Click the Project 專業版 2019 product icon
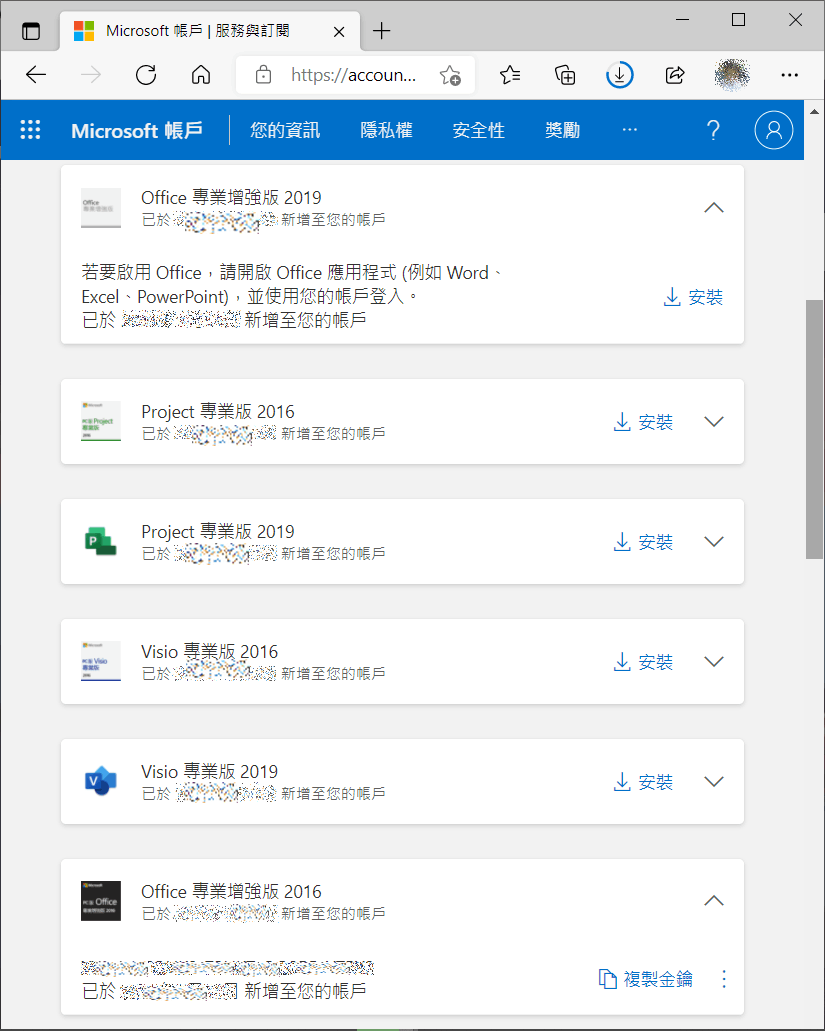The height and width of the screenshot is (1031, 825). (x=101, y=540)
